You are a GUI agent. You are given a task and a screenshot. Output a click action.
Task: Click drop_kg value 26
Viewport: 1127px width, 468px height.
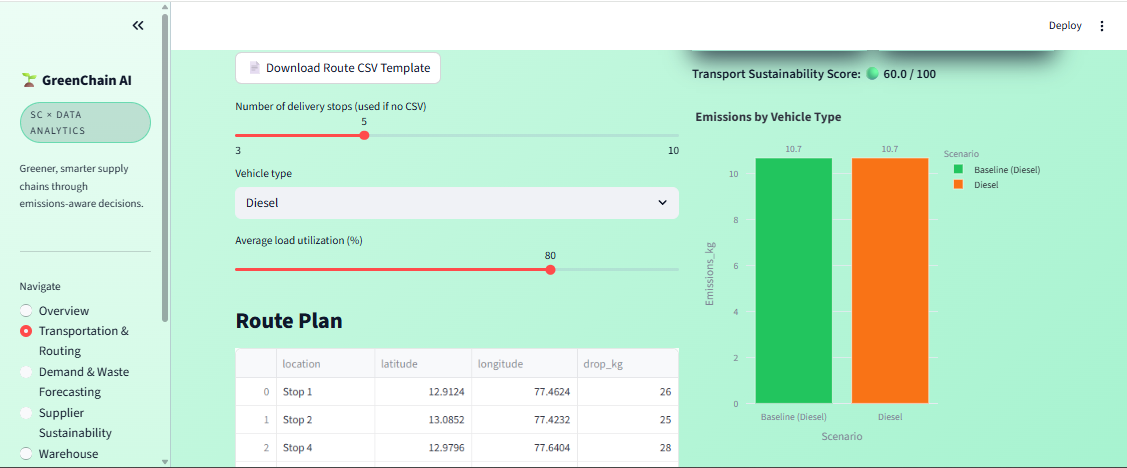pyautogui.click(x=627, y=392)
